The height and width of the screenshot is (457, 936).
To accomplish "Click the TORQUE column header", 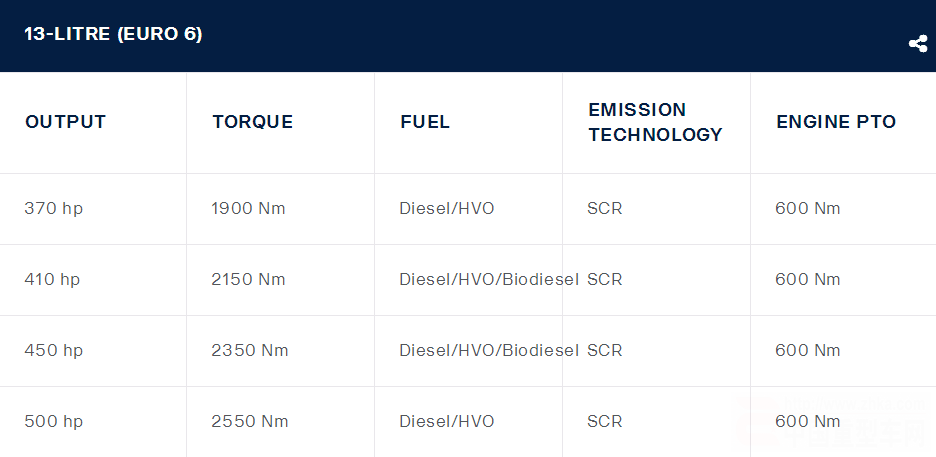I will (x=253, y=122).
